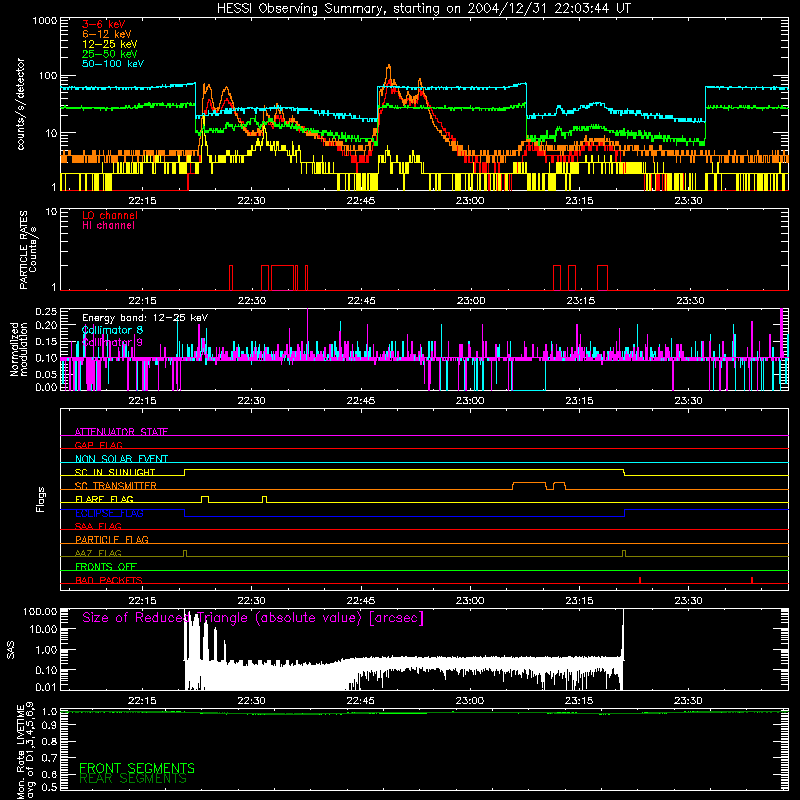Click the FRONTS OFF flag label
The image size is (800, 800).
(x=106, y=566)
